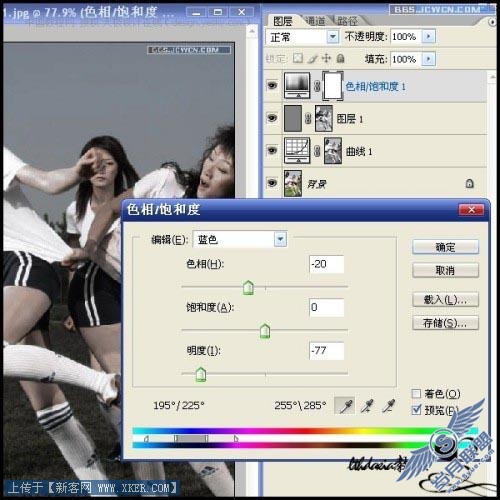Select the curves adjustment layer icon
This screenshot has height=500, width=500.
pos(297,150)
